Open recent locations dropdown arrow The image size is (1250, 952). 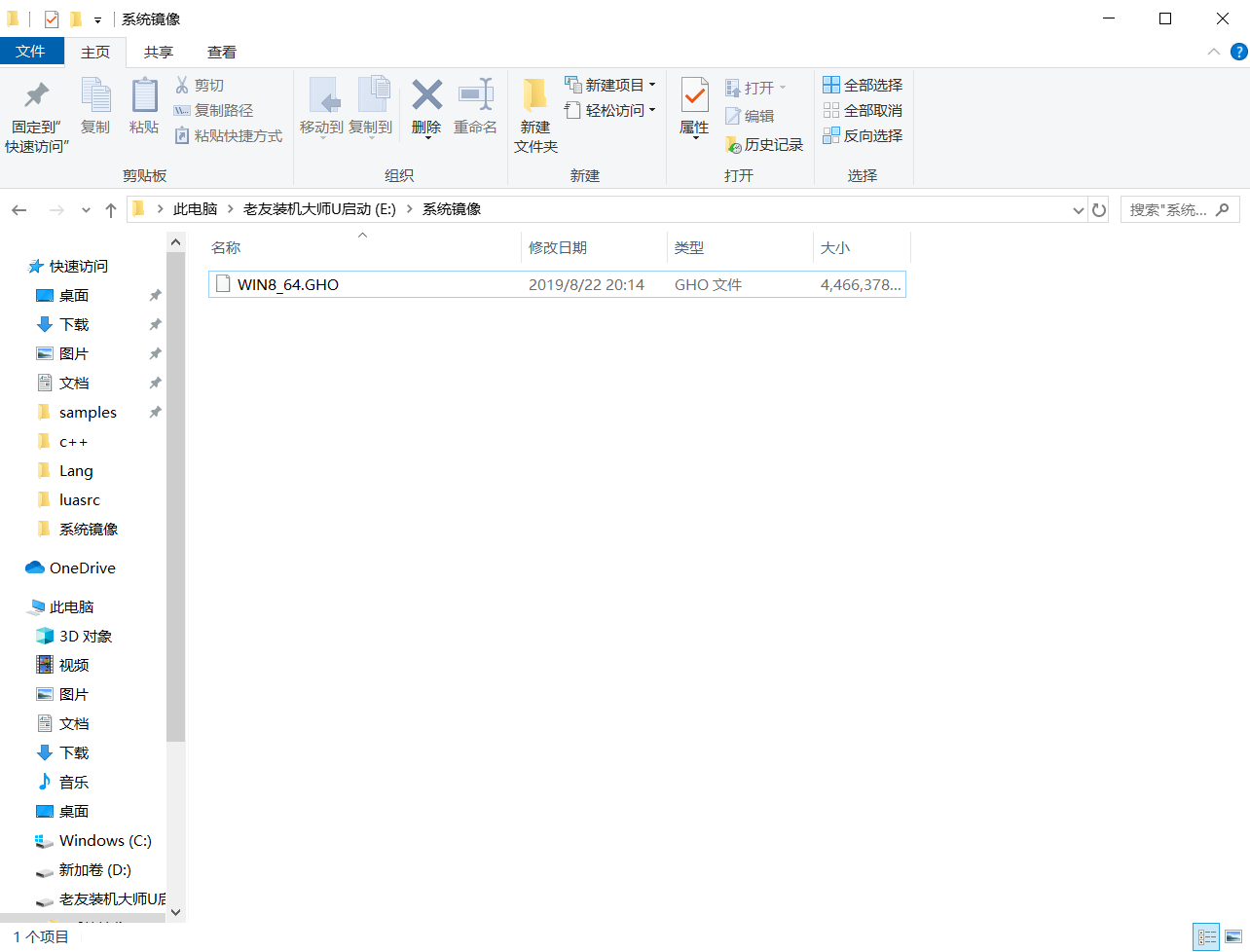86,210
